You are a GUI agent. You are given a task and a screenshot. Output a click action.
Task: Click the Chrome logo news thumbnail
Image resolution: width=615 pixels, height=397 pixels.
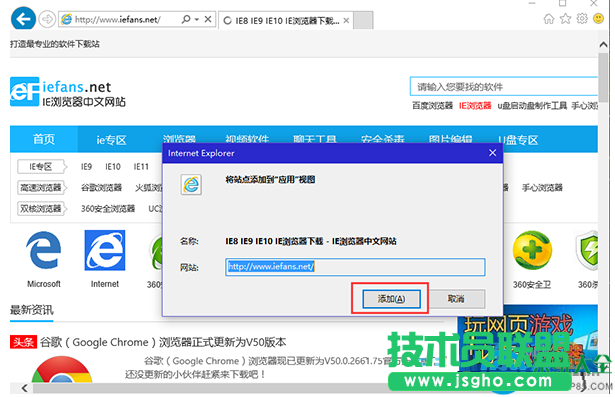[62, 369]
